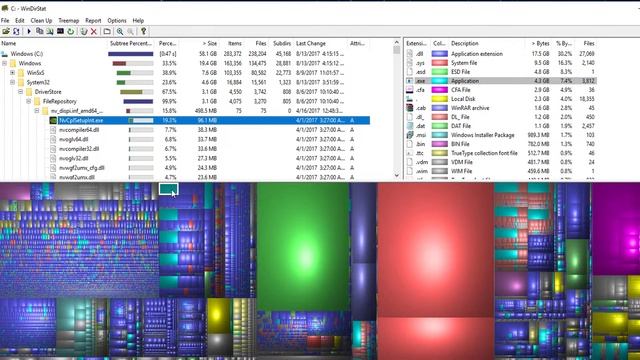
Task: Sort by the Size column header
Action: pyautogui.click(x=199, y=43)
